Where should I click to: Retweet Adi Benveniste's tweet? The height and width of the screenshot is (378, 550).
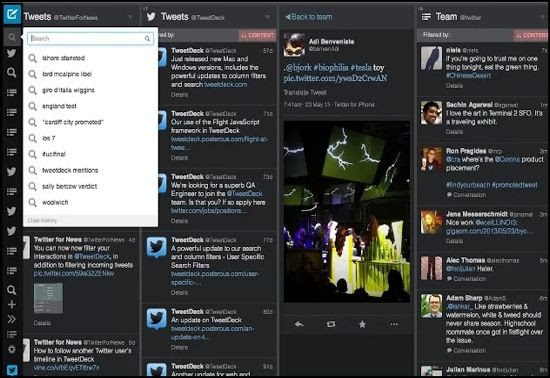pyautogui.click(x=331, y=324)
